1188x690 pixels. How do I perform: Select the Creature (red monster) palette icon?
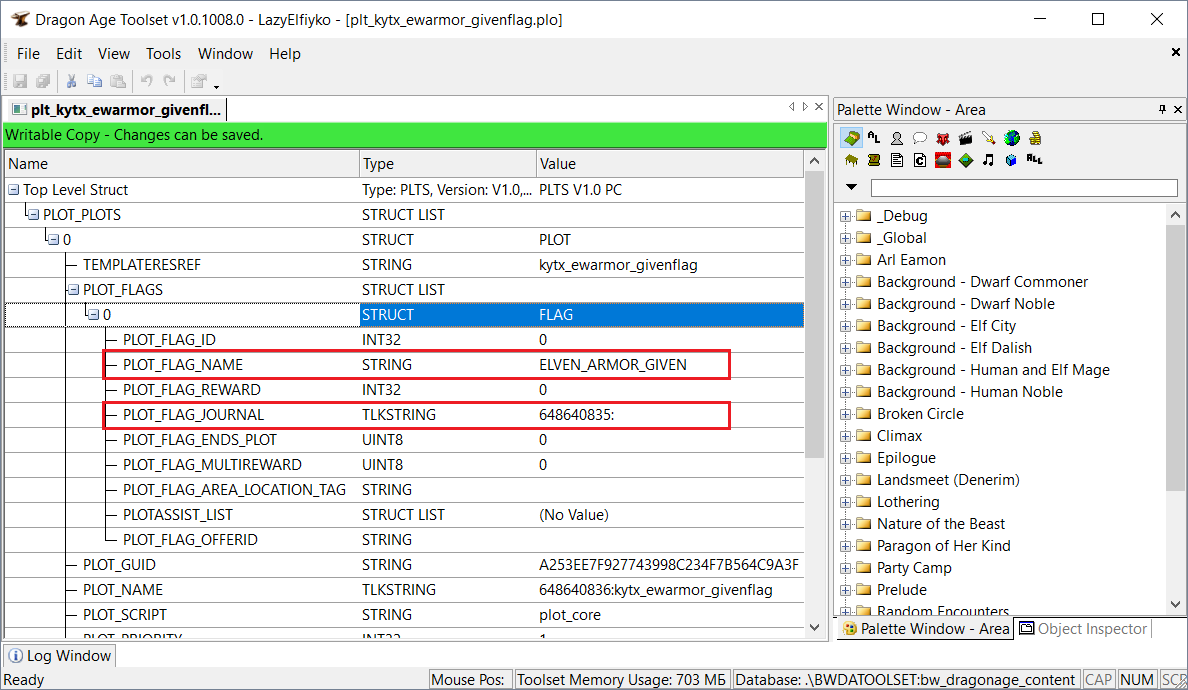(x=943, y=138)
